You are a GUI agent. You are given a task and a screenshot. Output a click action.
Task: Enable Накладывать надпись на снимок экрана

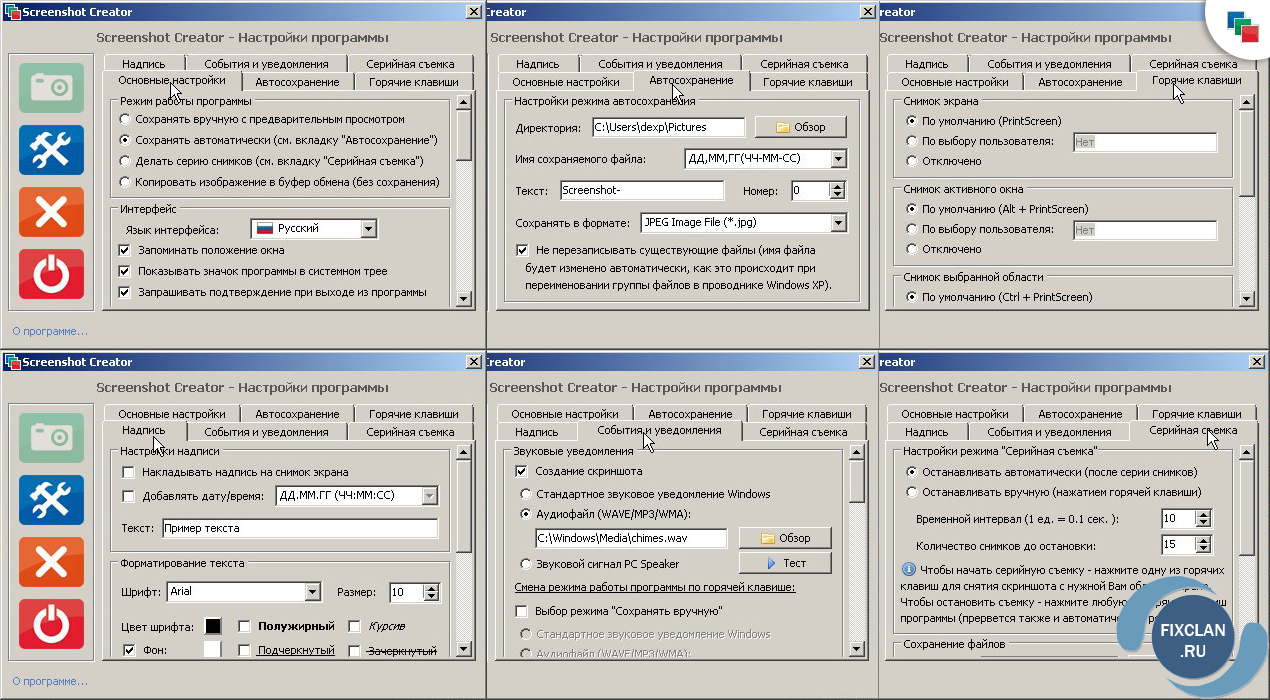(128, 472)
